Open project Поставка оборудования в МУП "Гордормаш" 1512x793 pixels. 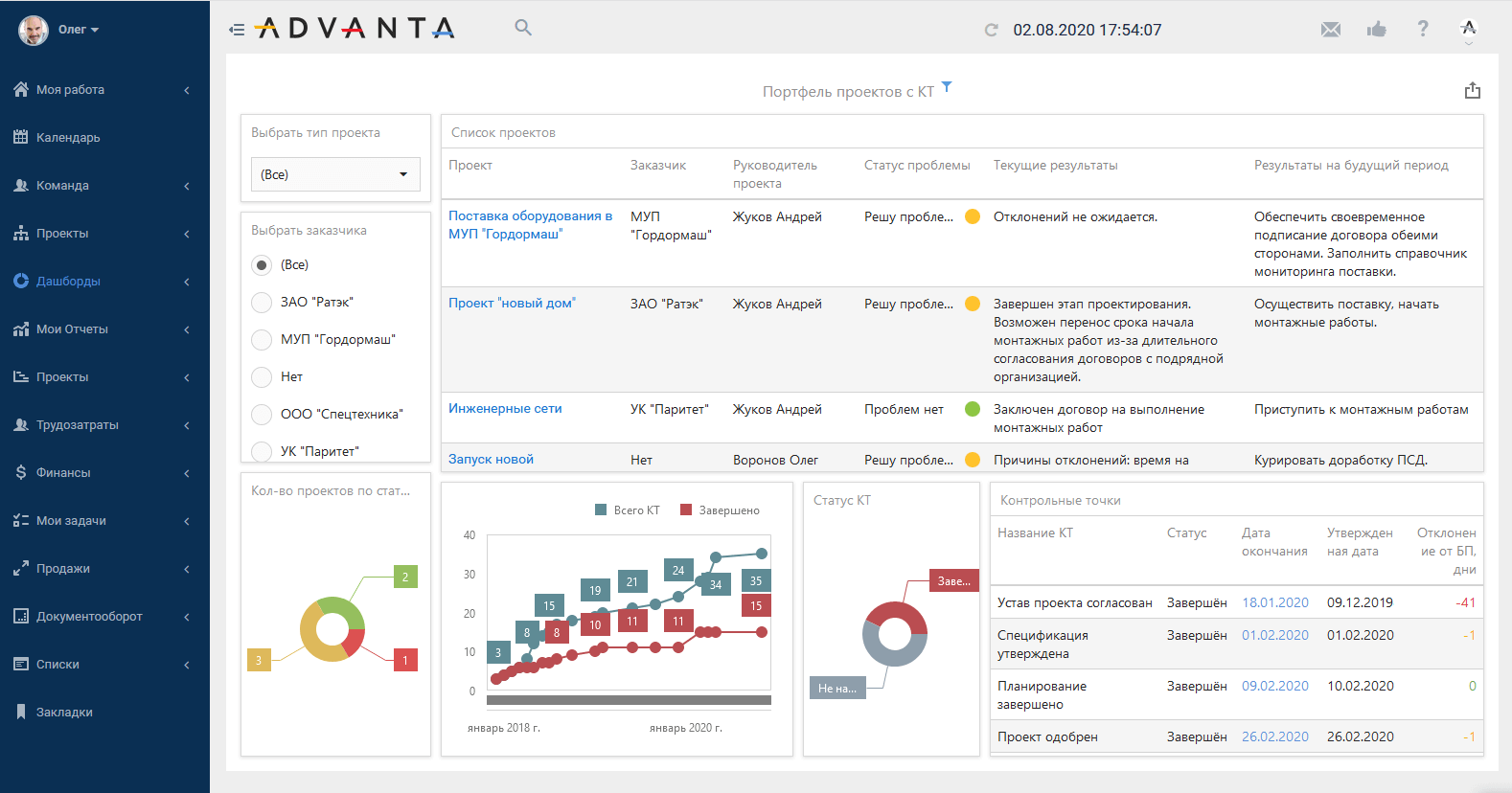tap(530, 225)
